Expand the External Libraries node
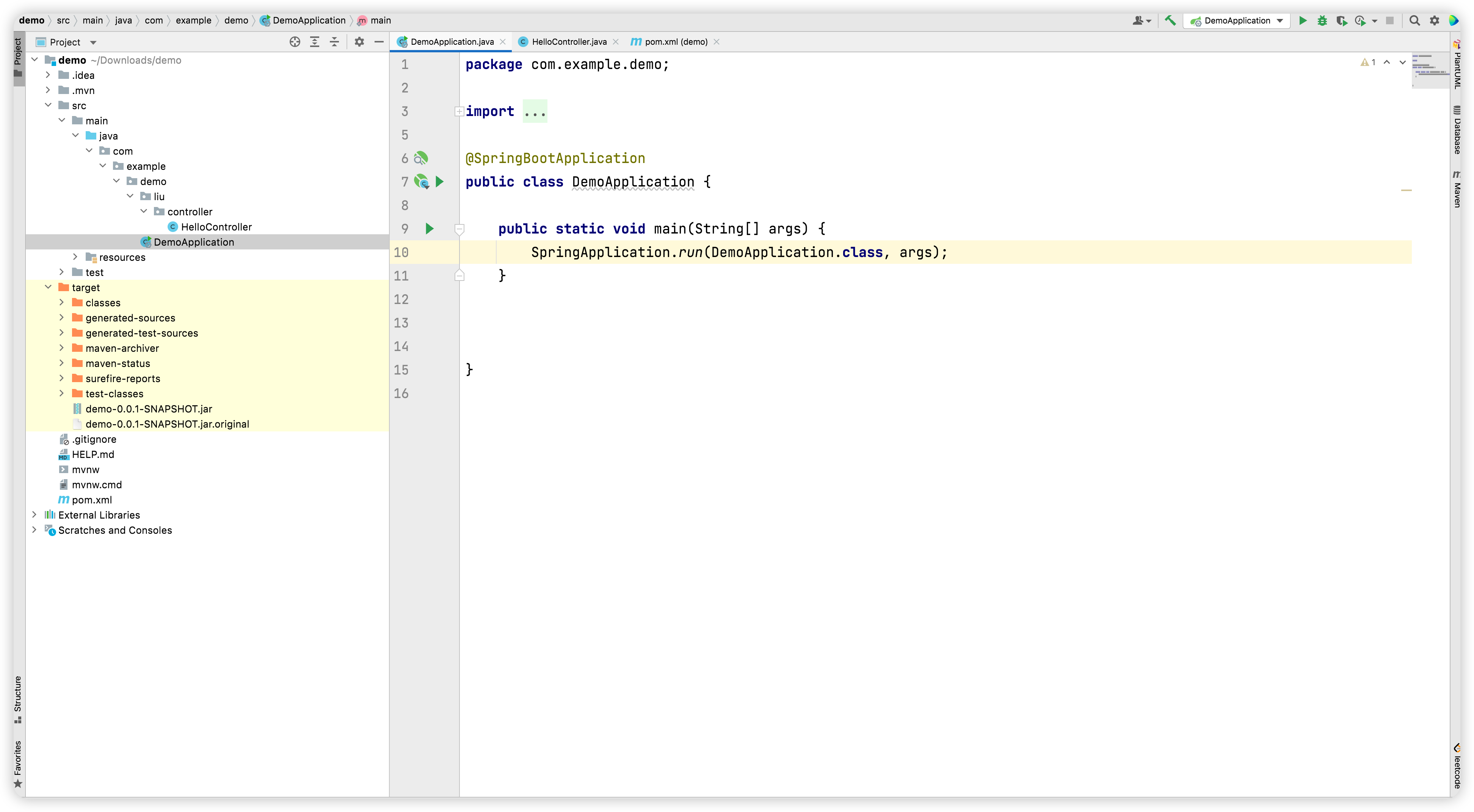This screenshot has width=1474, height=812. click(34, 515)
